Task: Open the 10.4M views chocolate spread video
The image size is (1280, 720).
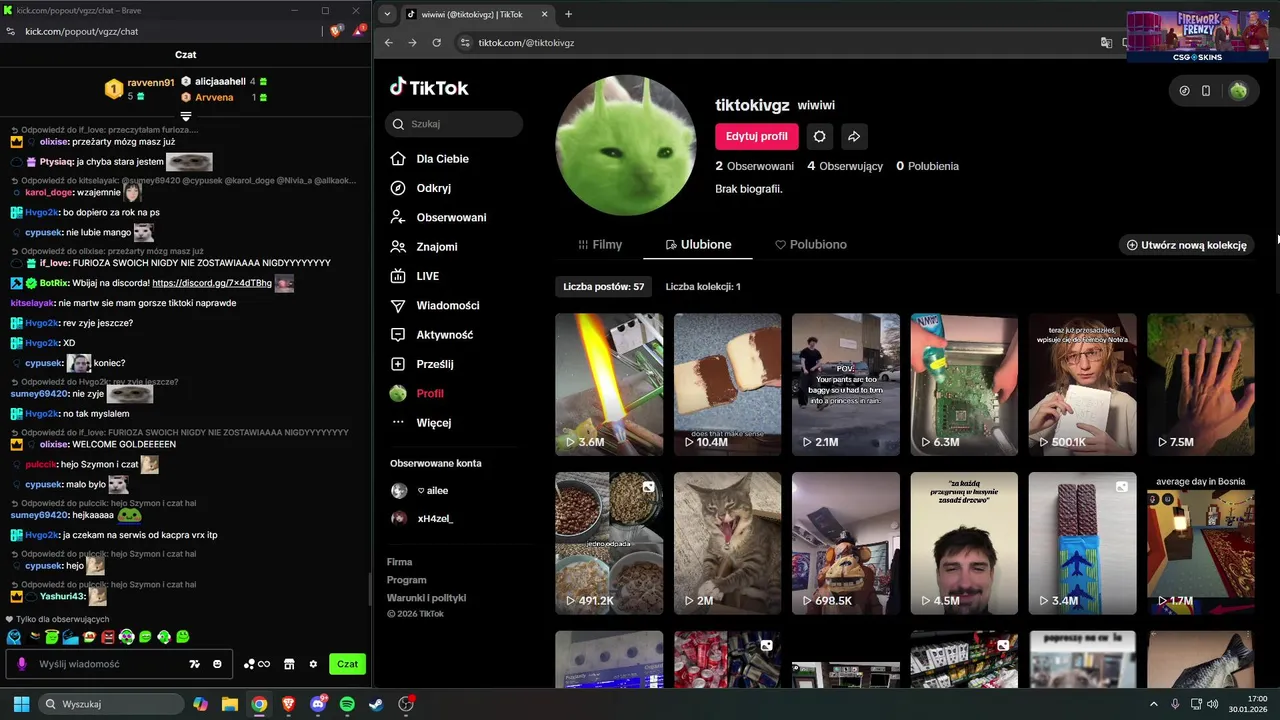Action: pyautogui.click(x=727, y=384)
